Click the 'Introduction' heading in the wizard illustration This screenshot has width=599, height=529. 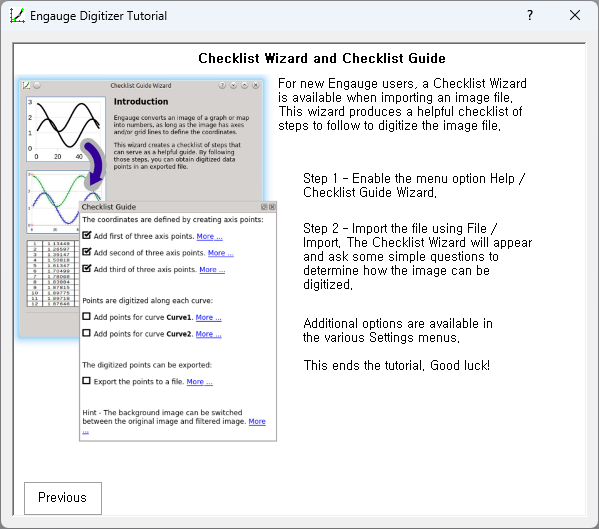coord(141,102)
